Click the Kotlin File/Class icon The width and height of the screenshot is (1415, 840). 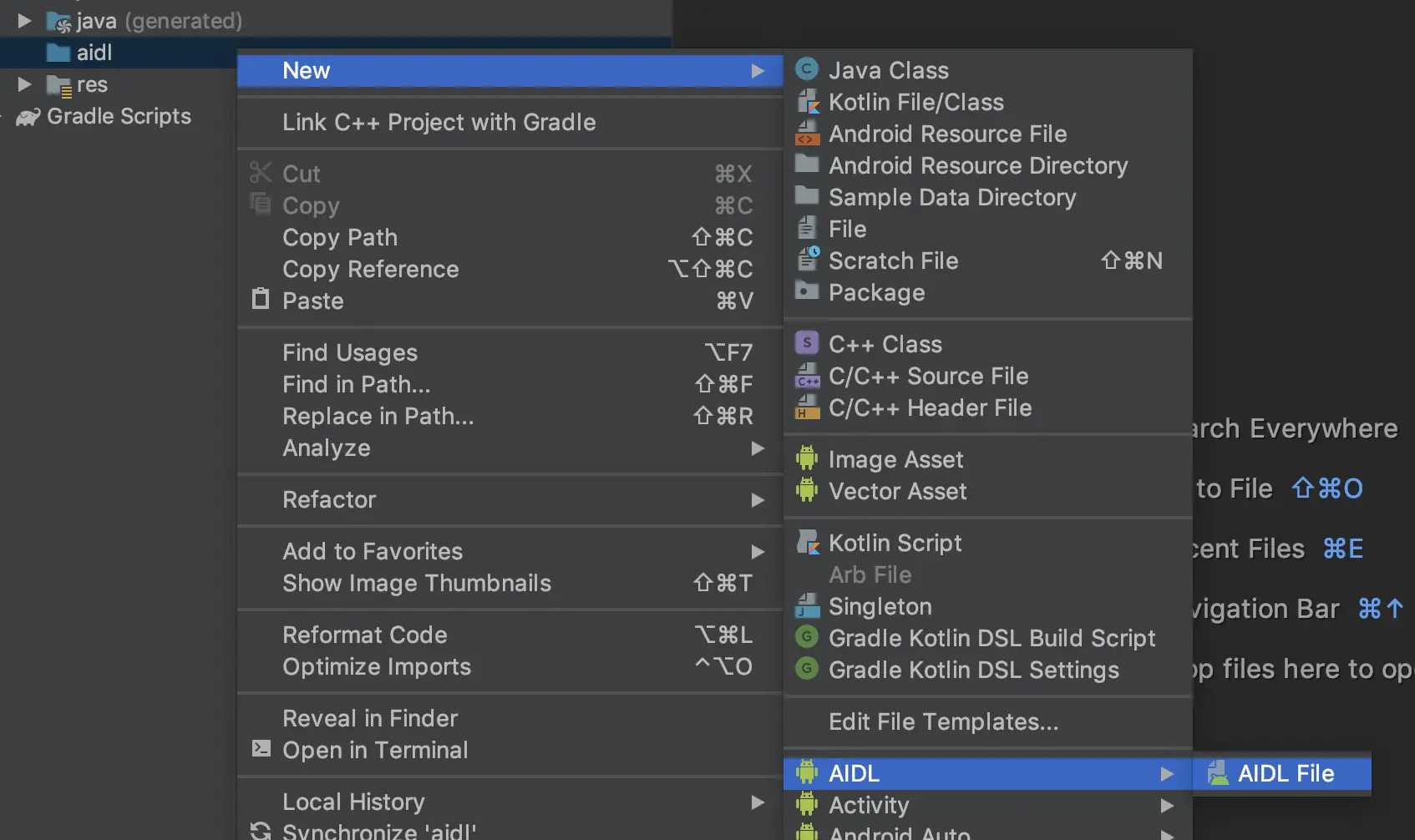pyautogui.click(x=807, y=102)
